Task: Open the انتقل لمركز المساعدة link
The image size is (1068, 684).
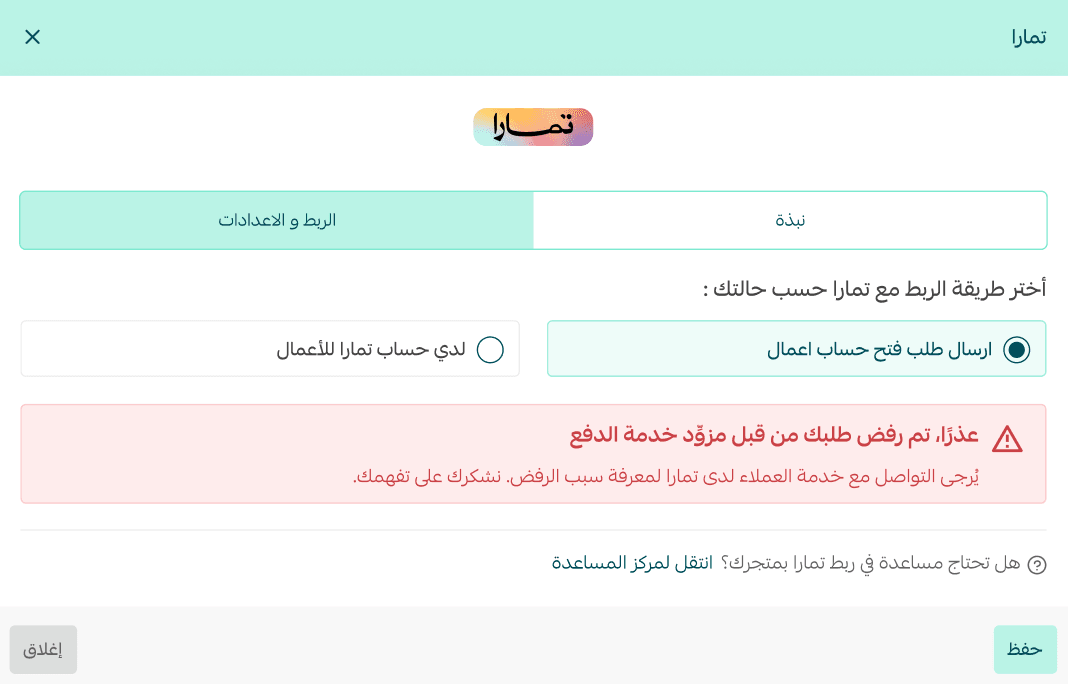Action: [x=632, y=563]
